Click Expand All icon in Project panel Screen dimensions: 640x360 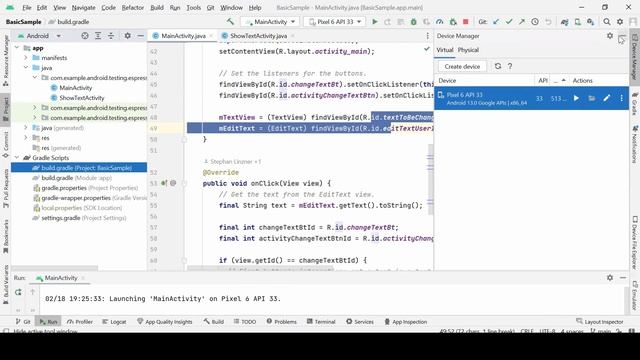[x=98, y=36]
